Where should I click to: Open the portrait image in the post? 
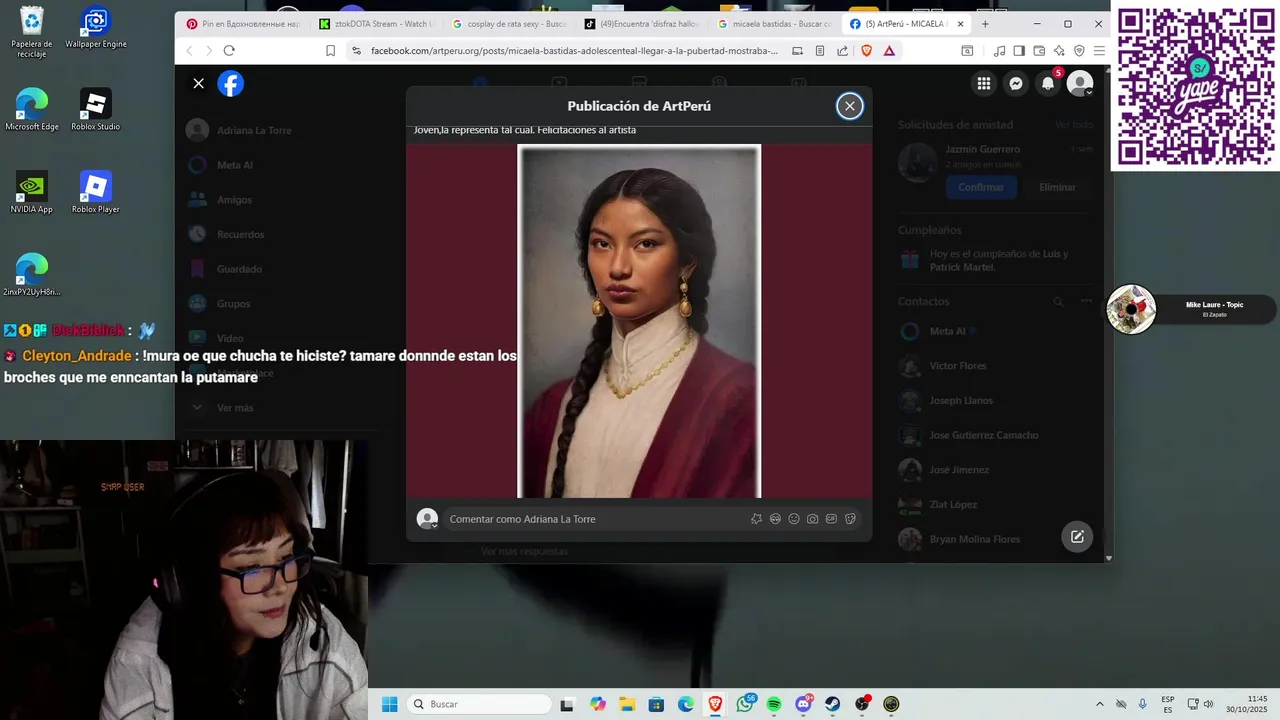point(639,321)
